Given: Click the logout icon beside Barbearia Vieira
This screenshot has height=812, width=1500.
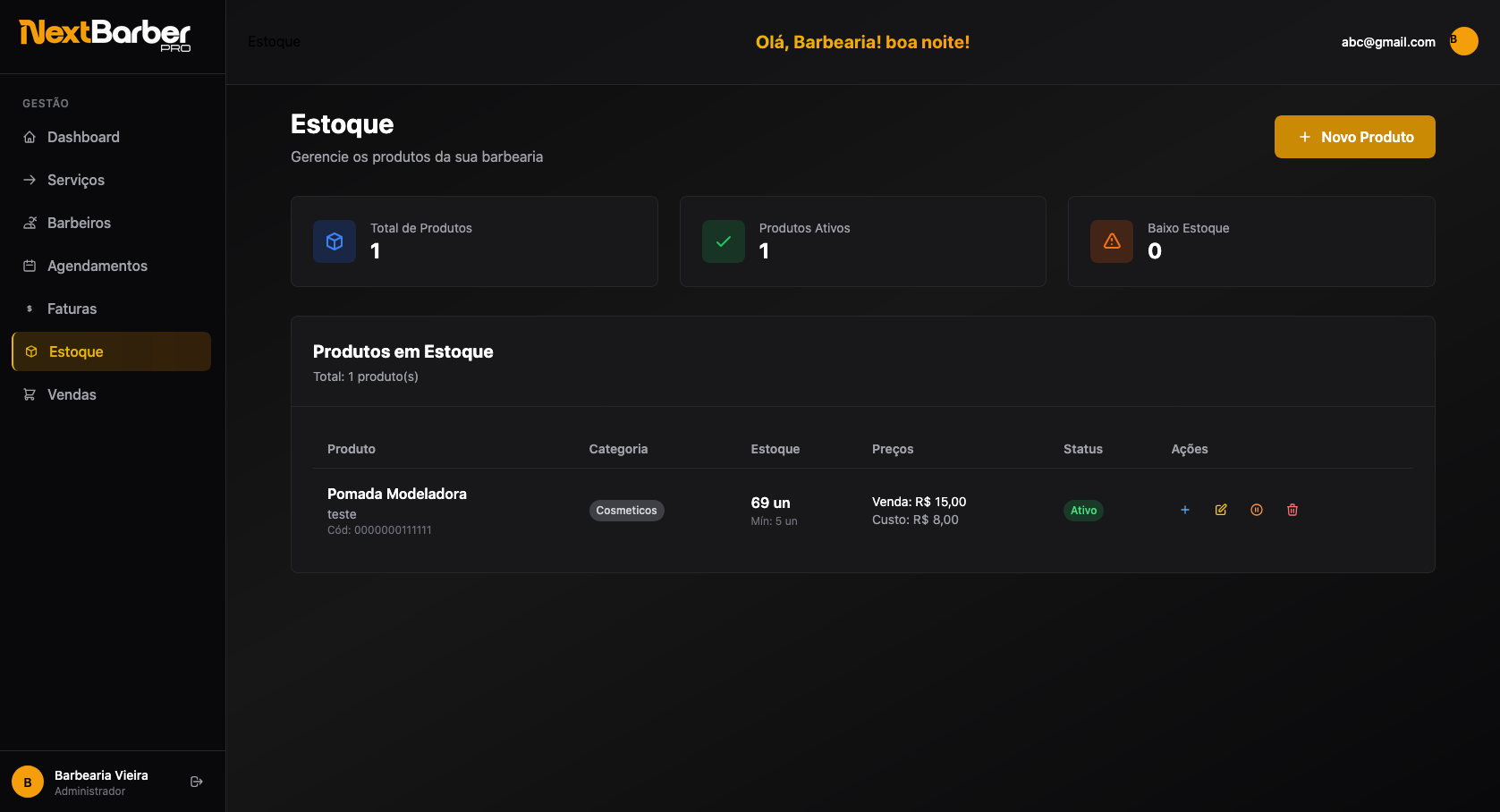Looking at the screenshot, I should tap(197, 782).
